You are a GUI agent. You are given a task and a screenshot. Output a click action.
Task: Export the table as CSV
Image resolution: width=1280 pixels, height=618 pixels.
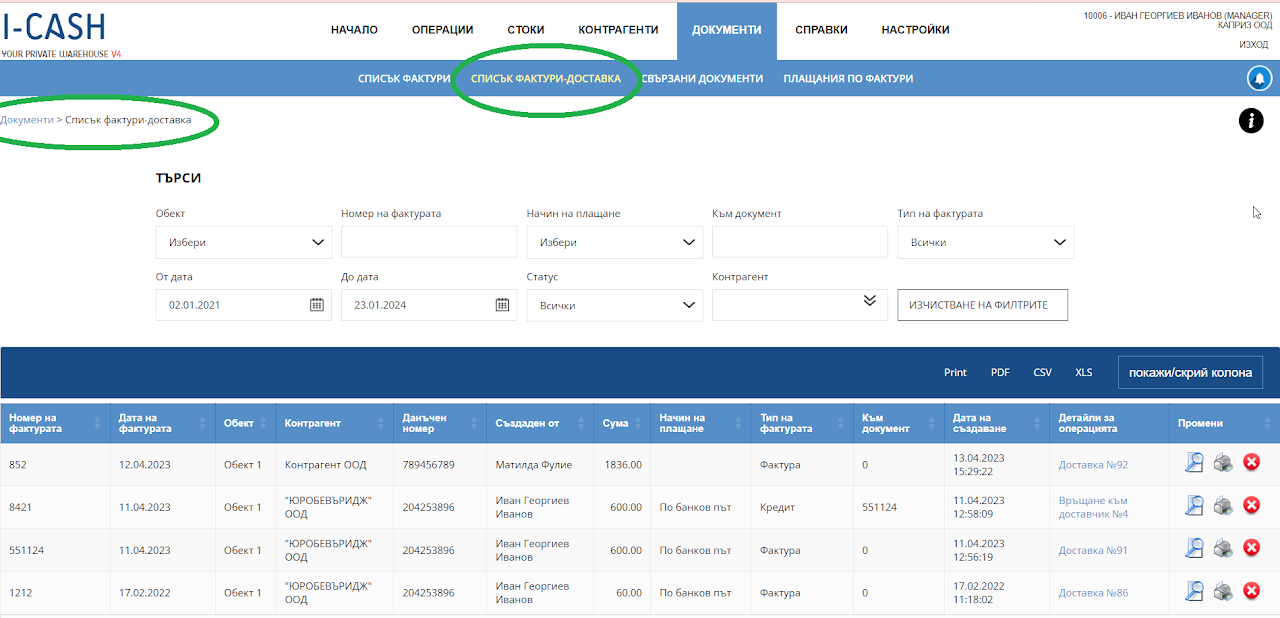[x=1043, y=372]
